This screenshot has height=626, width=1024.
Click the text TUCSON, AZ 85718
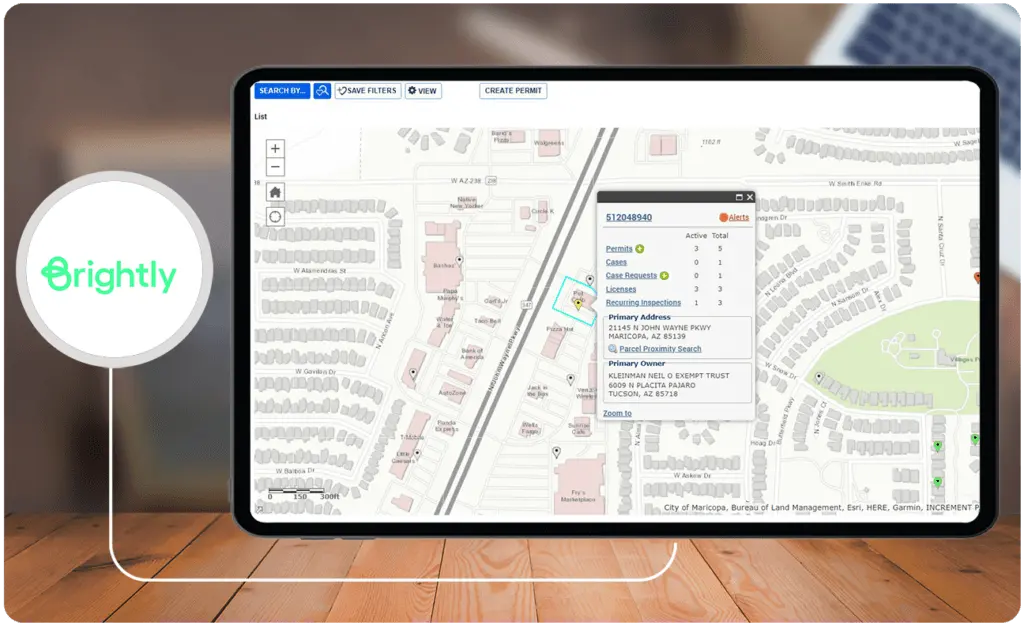[643, 394]
